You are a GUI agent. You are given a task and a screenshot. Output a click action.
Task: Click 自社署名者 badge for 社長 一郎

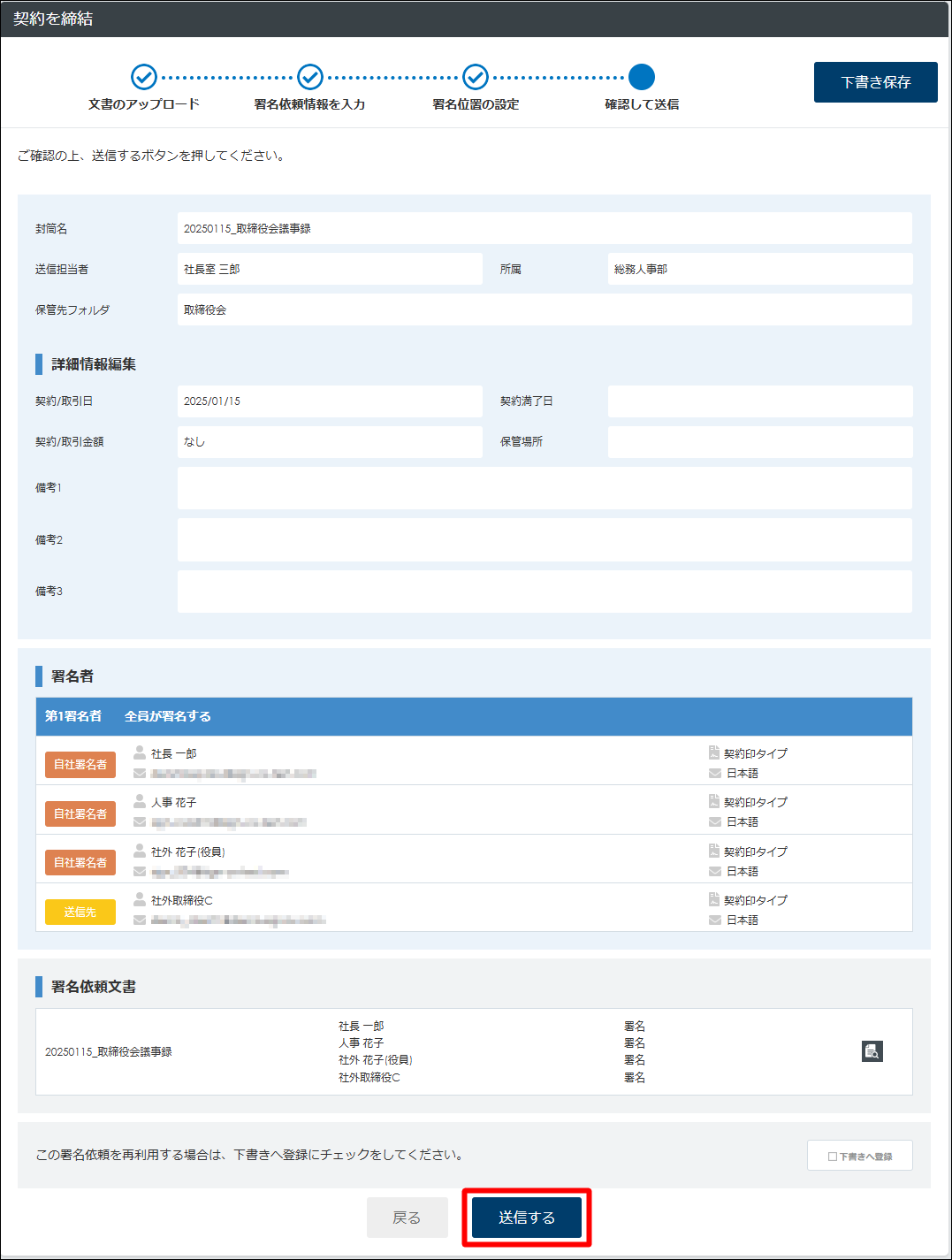click(x=80, y=764)
